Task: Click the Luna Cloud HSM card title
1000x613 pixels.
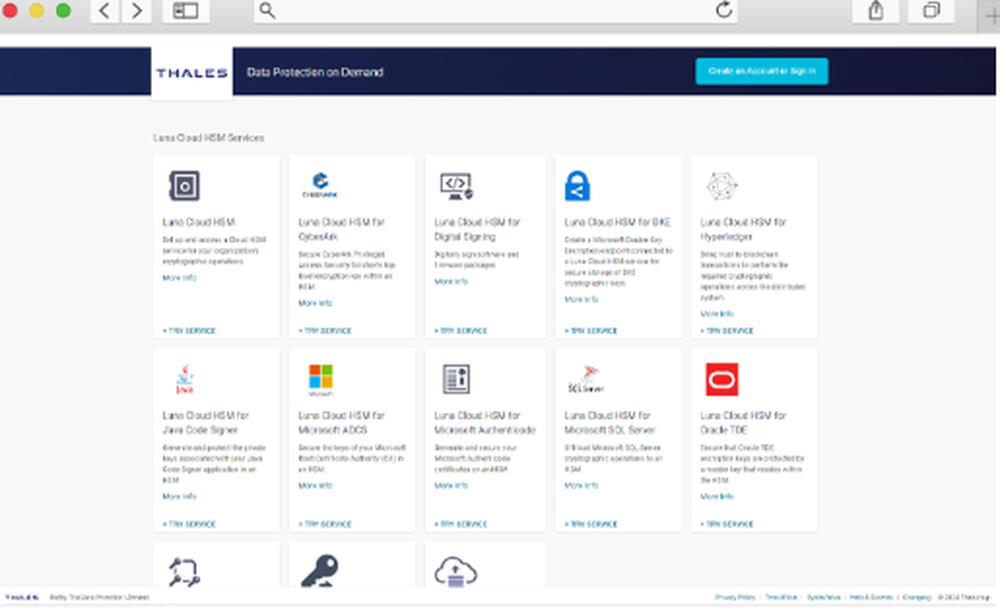Action: [199, 222]
